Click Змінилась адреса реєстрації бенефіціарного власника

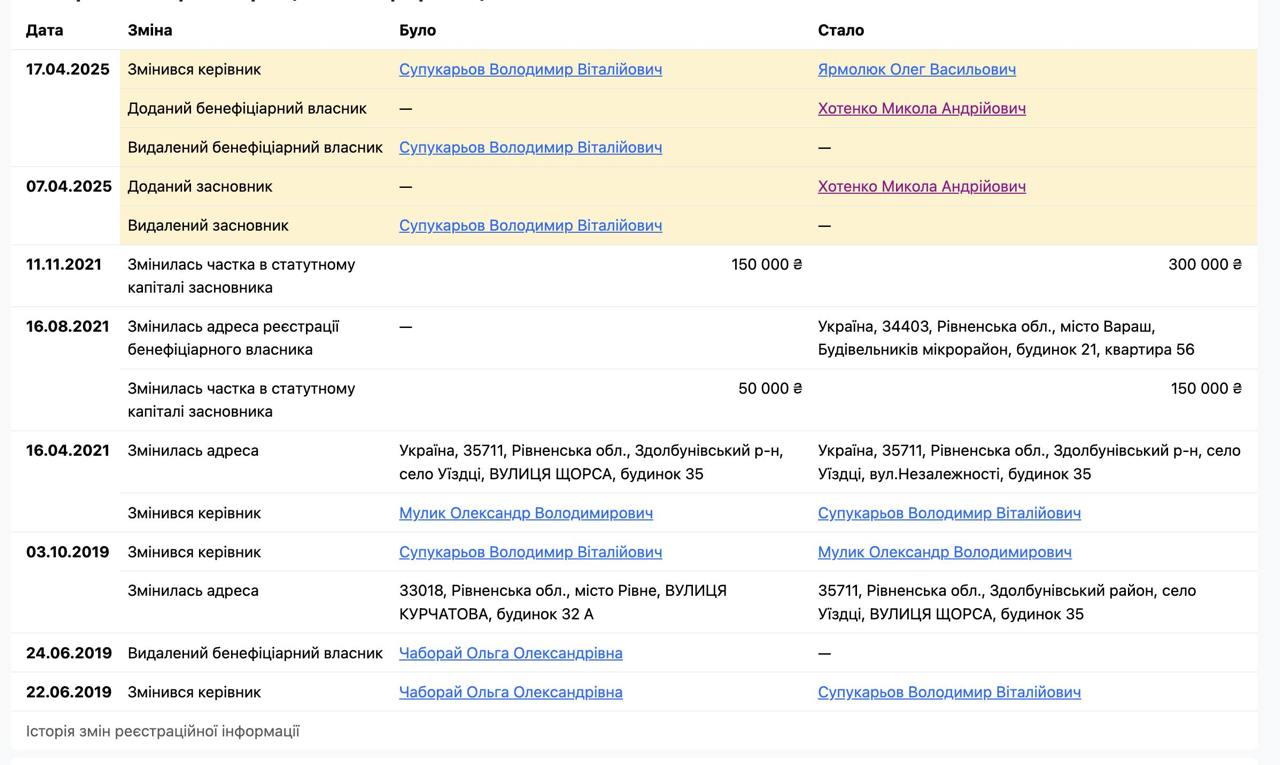(x=233, y=338)
